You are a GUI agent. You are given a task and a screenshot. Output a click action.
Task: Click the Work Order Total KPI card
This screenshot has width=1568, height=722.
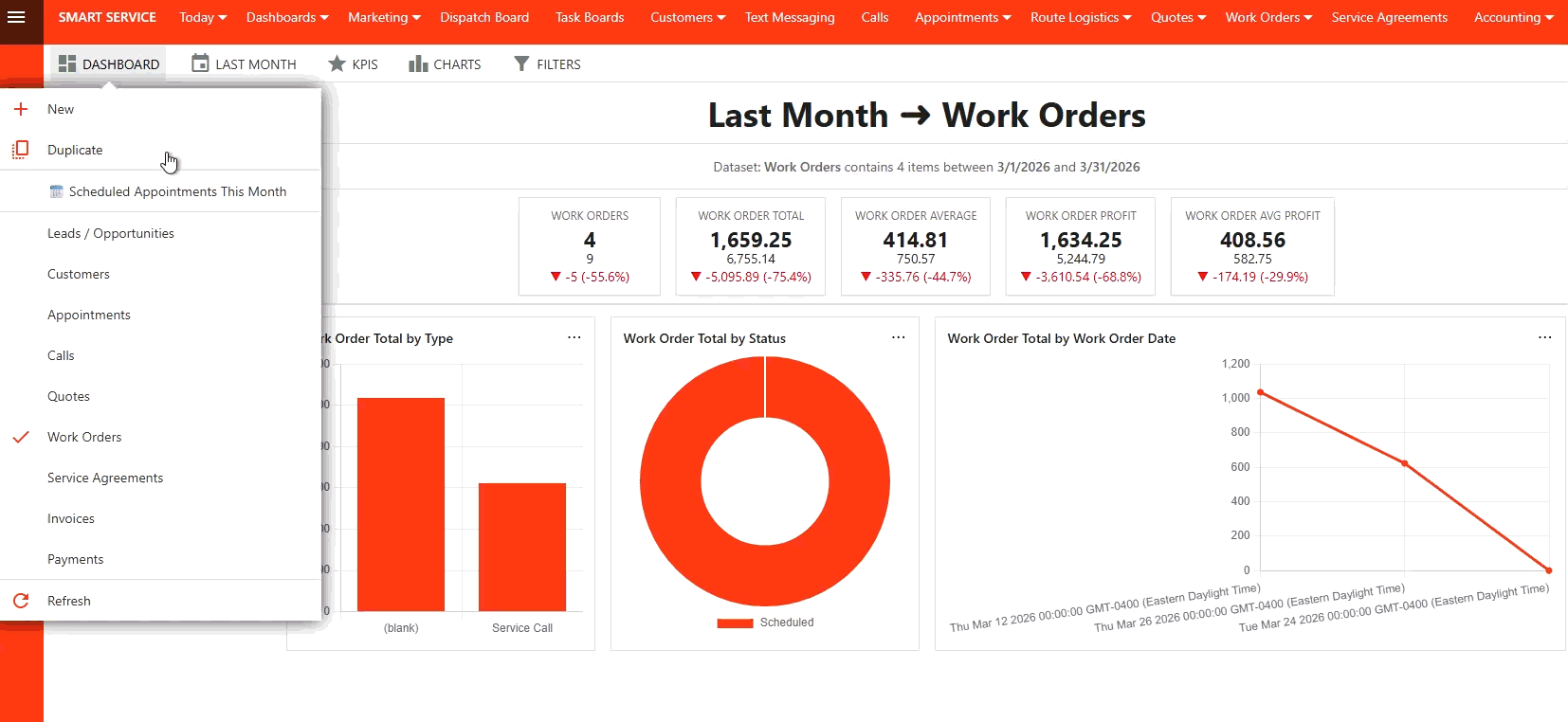751,246
